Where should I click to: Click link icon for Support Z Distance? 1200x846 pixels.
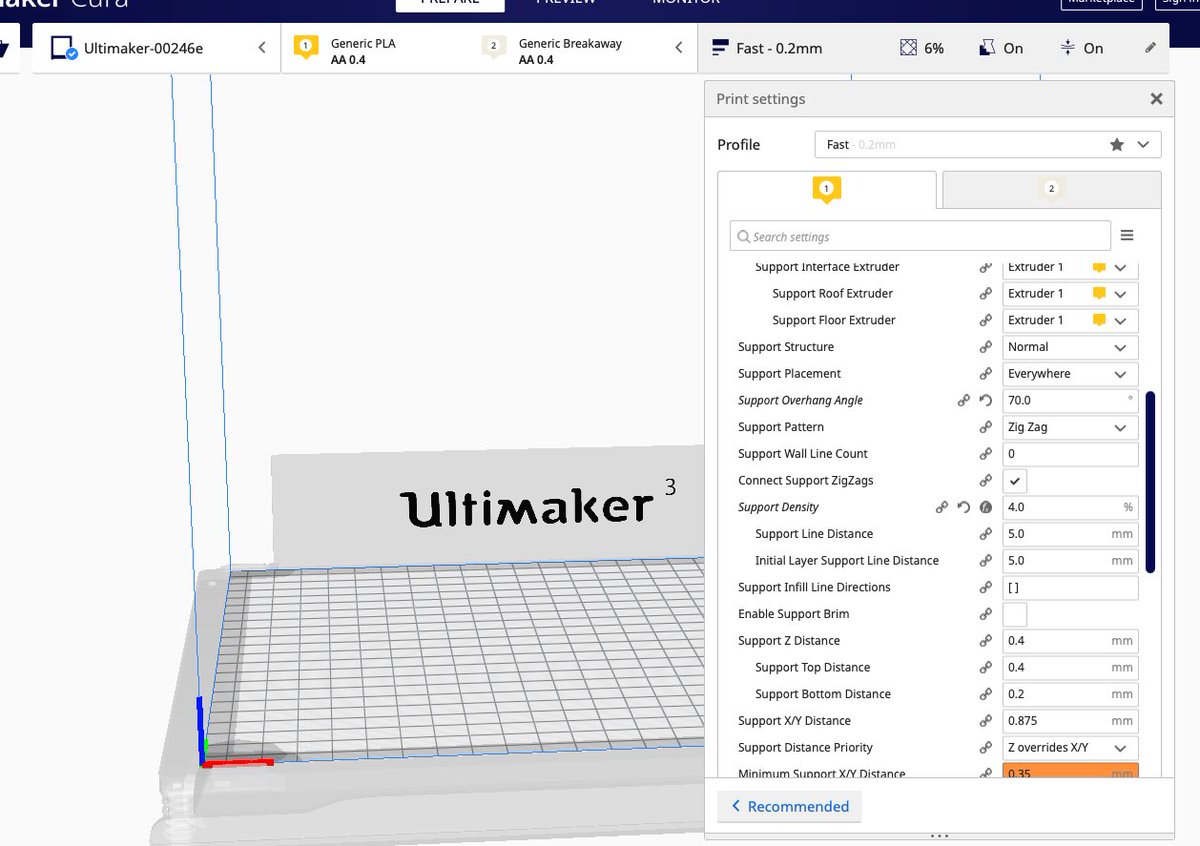986,641
